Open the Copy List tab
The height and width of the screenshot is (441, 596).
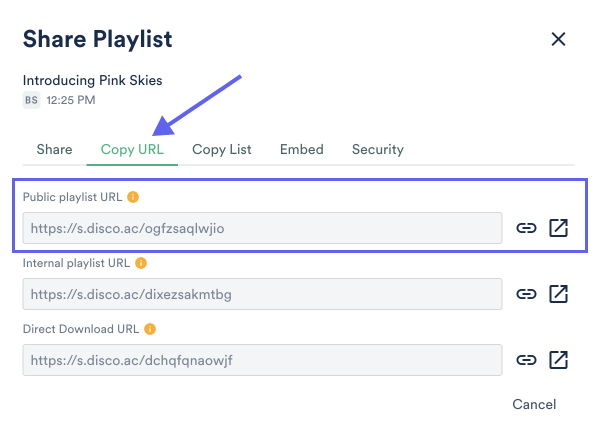pyautogui.click(x=222, y=149)
